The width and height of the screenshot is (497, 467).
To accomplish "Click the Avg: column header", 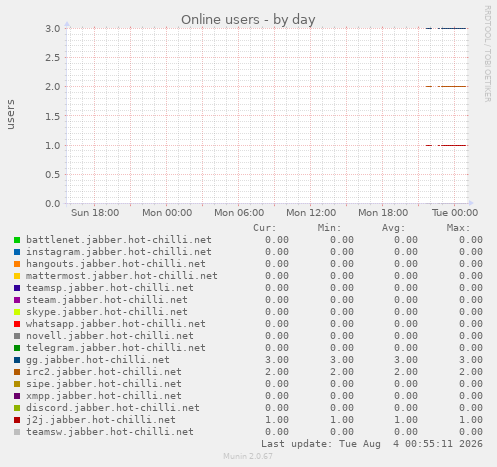I will (x=393, y=228).
